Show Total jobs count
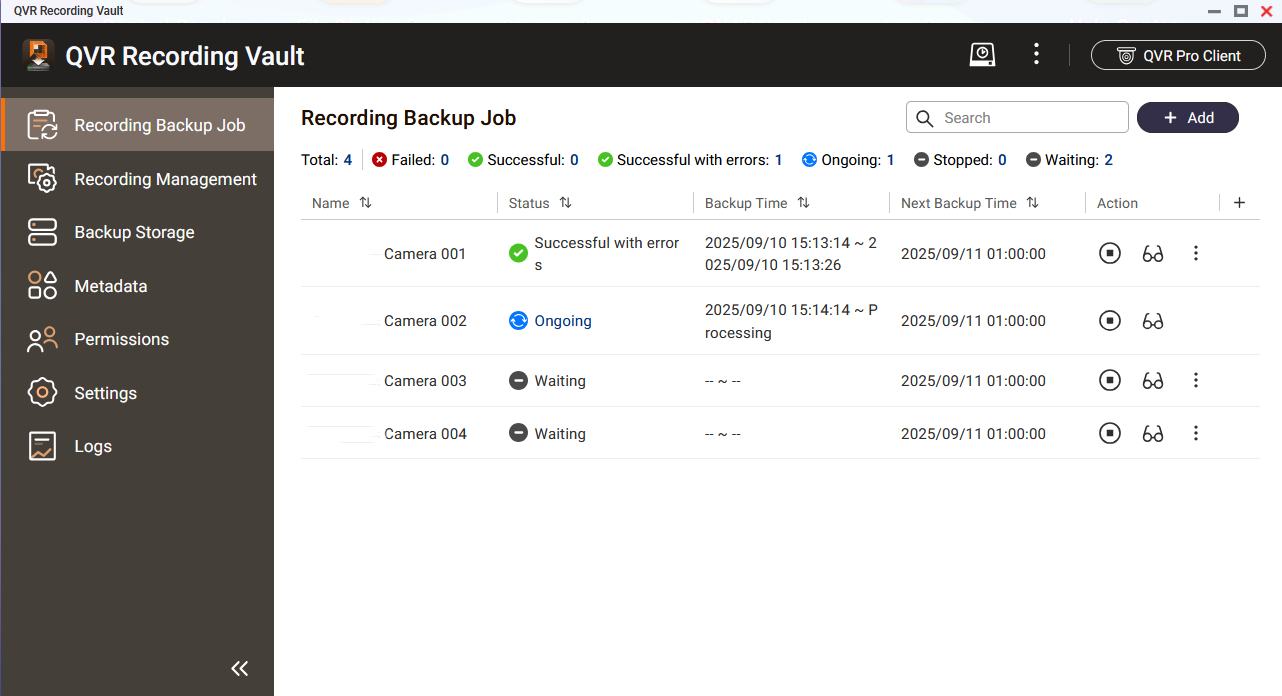Viewport: 1282px width, 696px height. click(x=327, y=160)
